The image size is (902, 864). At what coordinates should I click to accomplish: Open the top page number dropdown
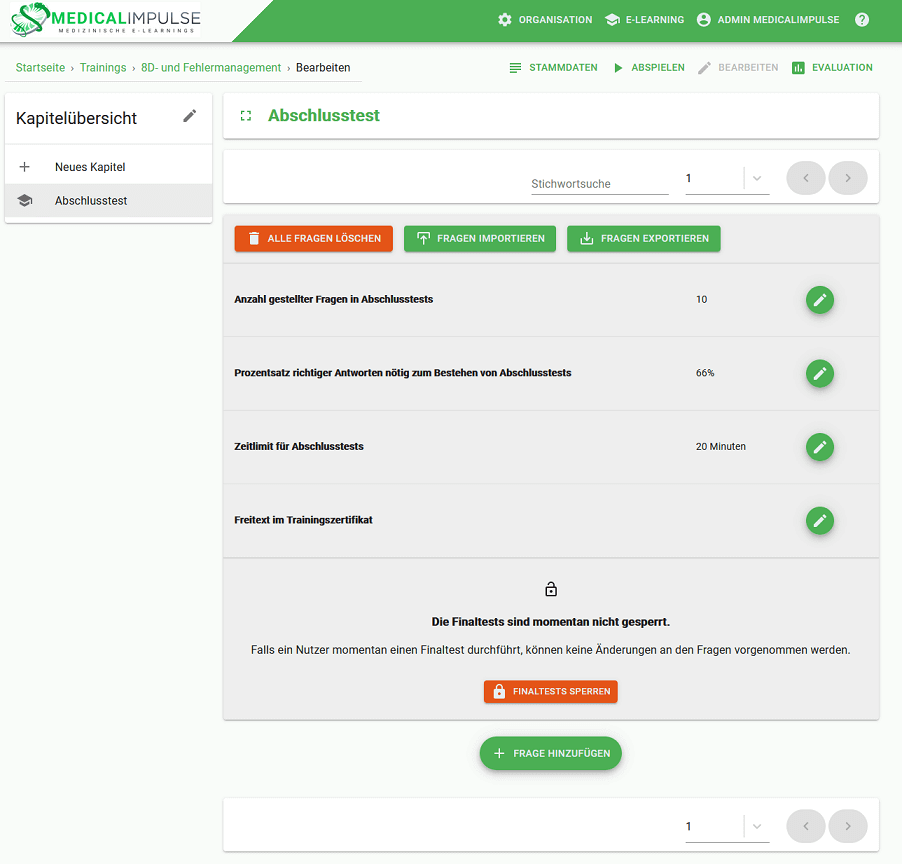coord(756,179)
